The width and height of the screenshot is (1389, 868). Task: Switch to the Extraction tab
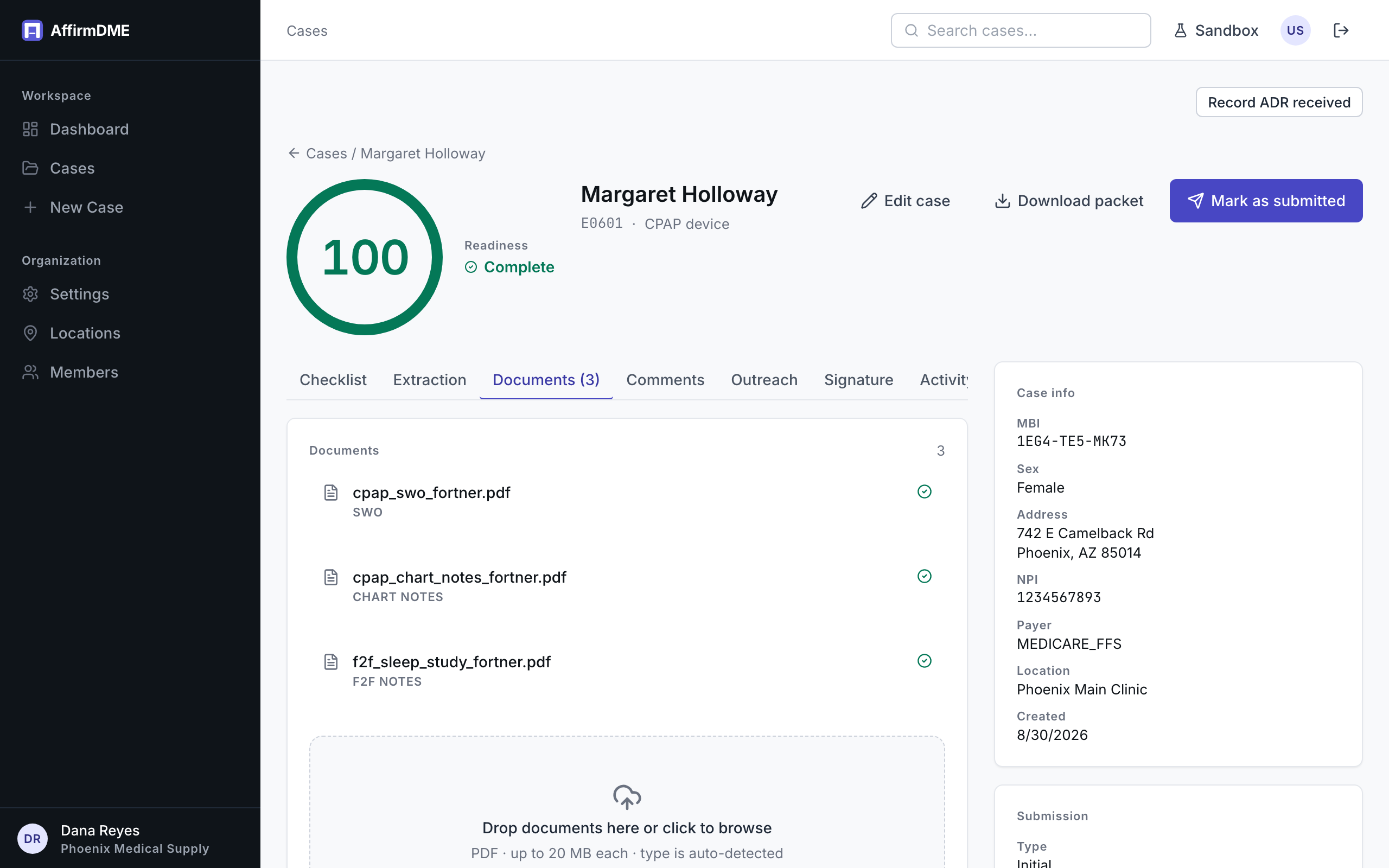click(429, 380)
